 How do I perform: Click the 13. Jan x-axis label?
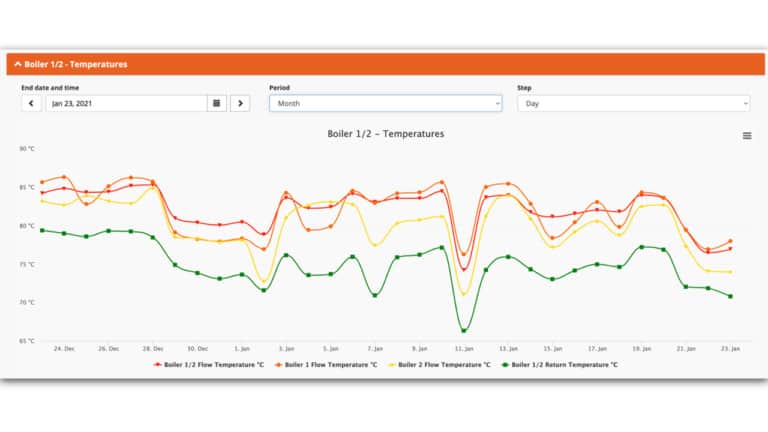(x=509, y=349)
